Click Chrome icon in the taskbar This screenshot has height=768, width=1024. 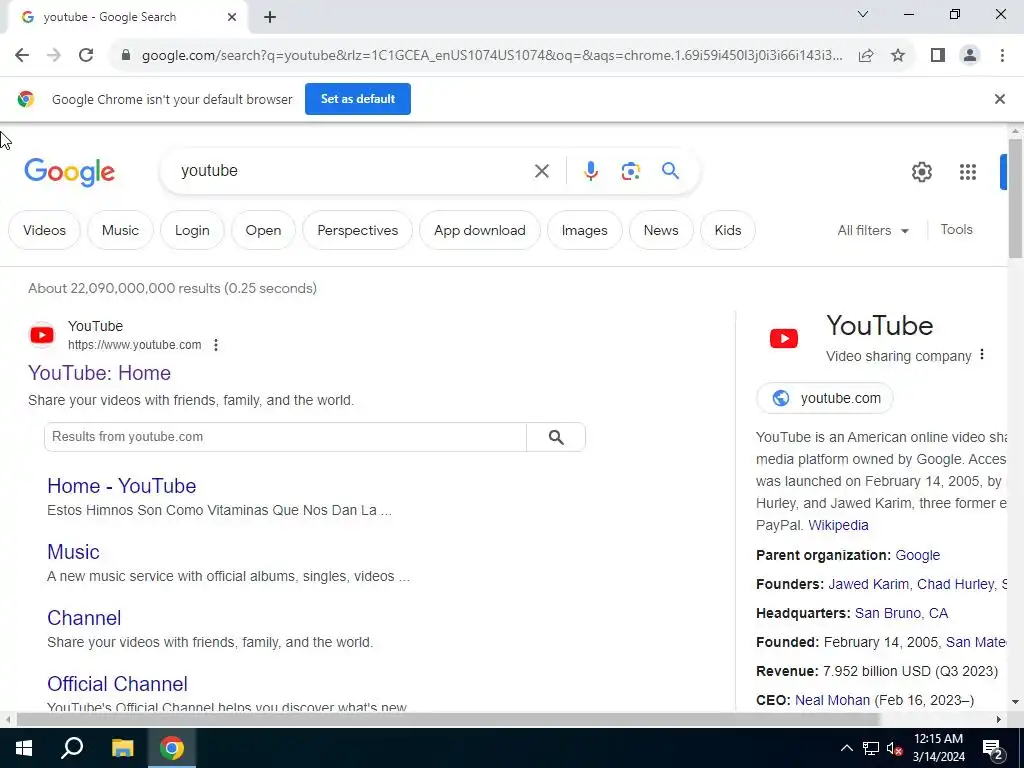pos(172,748)
